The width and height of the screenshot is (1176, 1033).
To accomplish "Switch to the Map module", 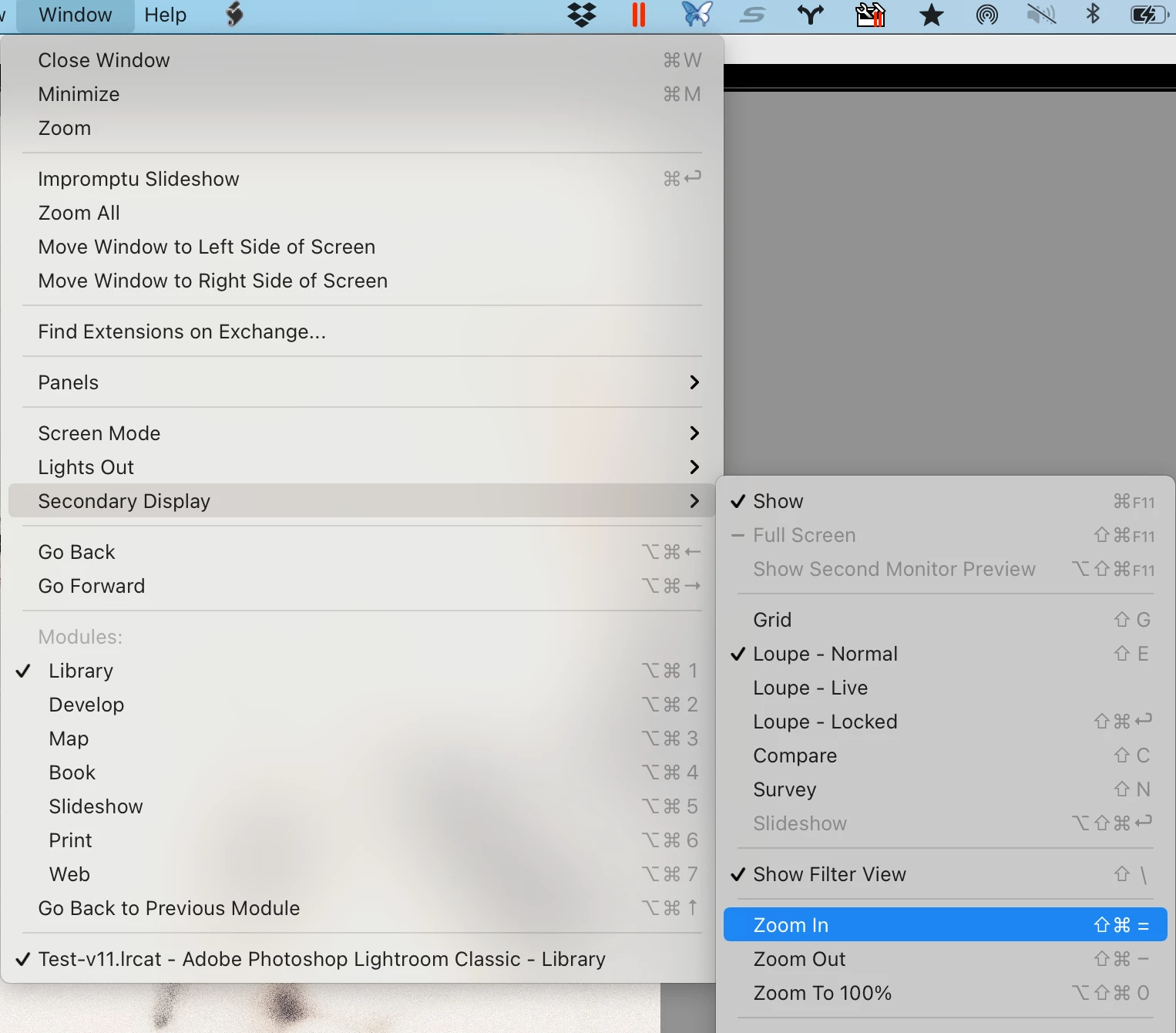I will click(362, 739).
